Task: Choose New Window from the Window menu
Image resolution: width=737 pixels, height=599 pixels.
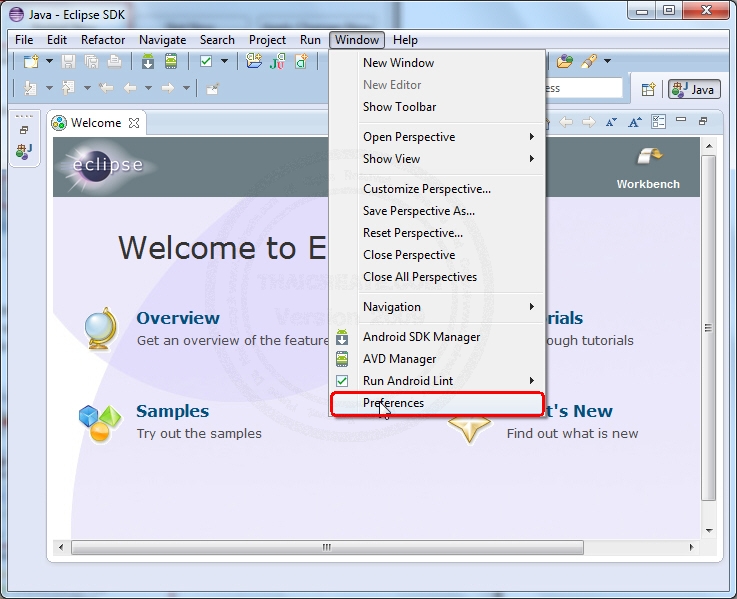Action: click(438, 63)
